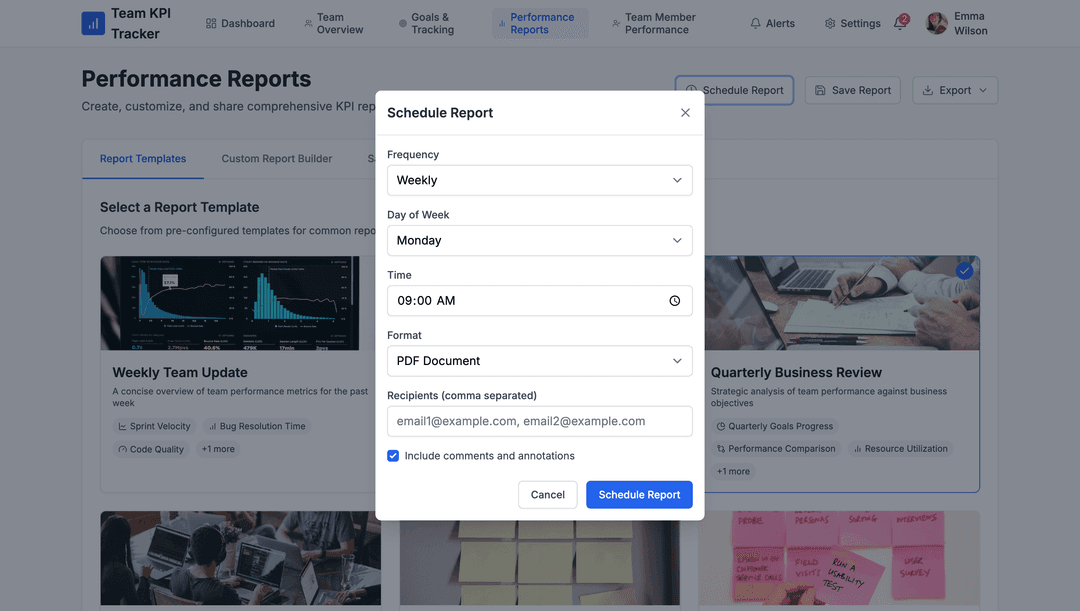This screenshot has width=1080, height=611.
Task: Open the Dashboard navigation item
Action: [240, 22]
